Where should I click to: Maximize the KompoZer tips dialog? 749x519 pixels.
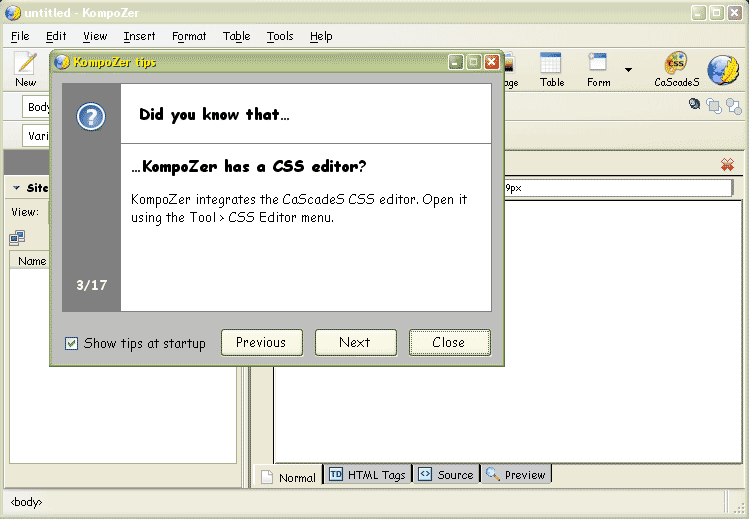click(473, 62)
